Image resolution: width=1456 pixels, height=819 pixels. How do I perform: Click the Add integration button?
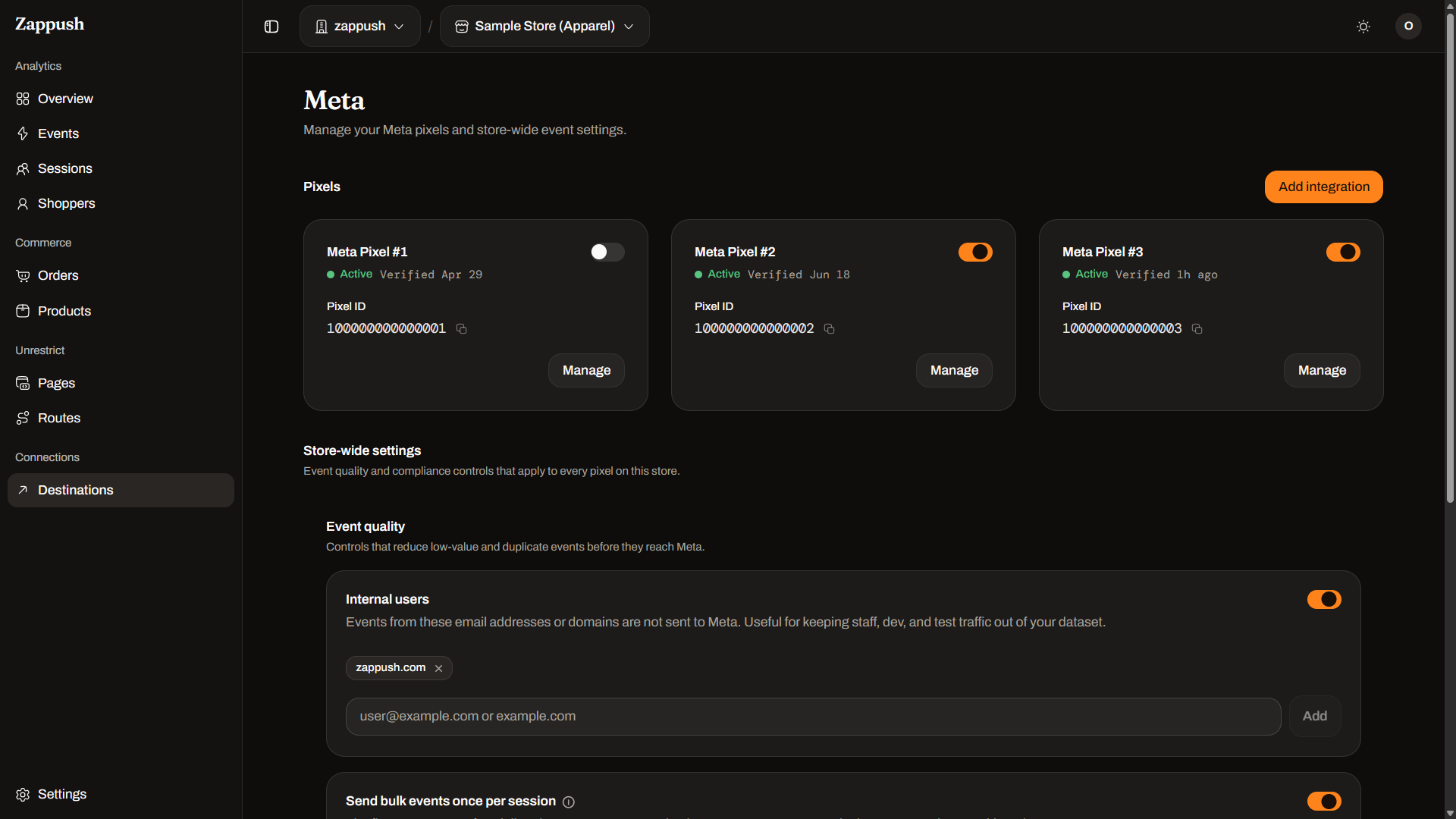pos(1324,187)
